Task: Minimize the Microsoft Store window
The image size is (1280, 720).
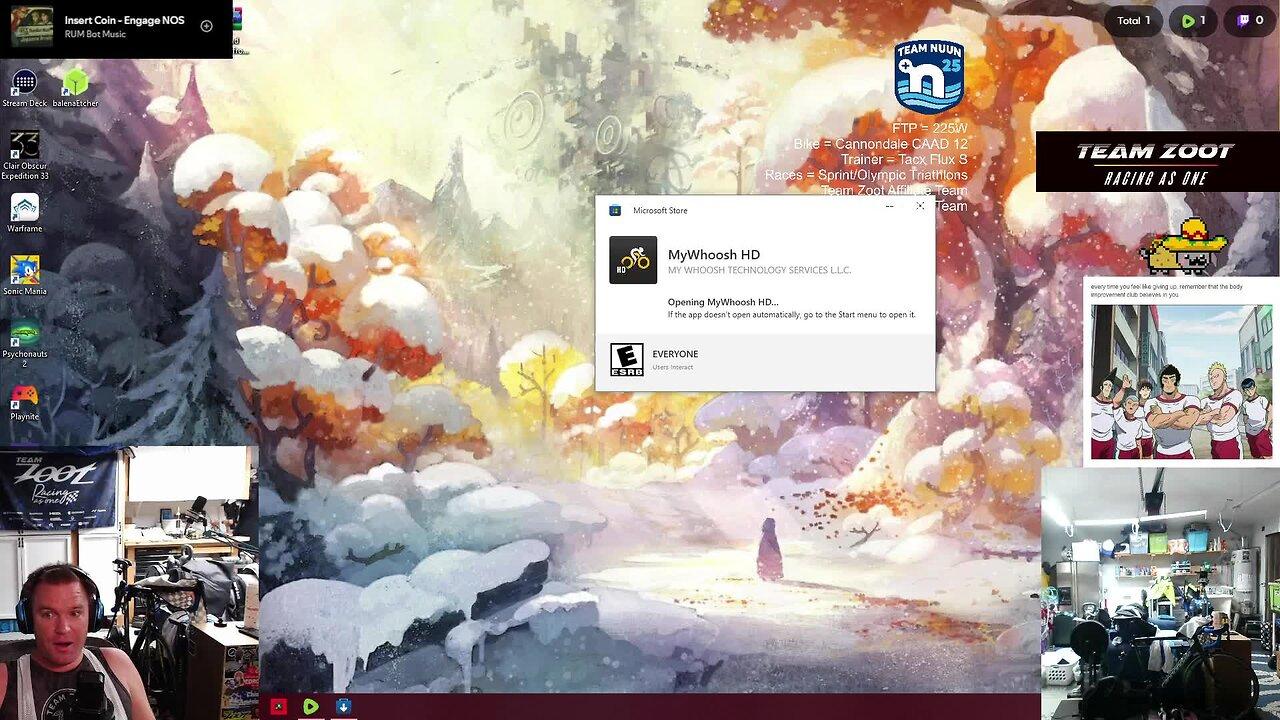Action: [x=889, y=207]
